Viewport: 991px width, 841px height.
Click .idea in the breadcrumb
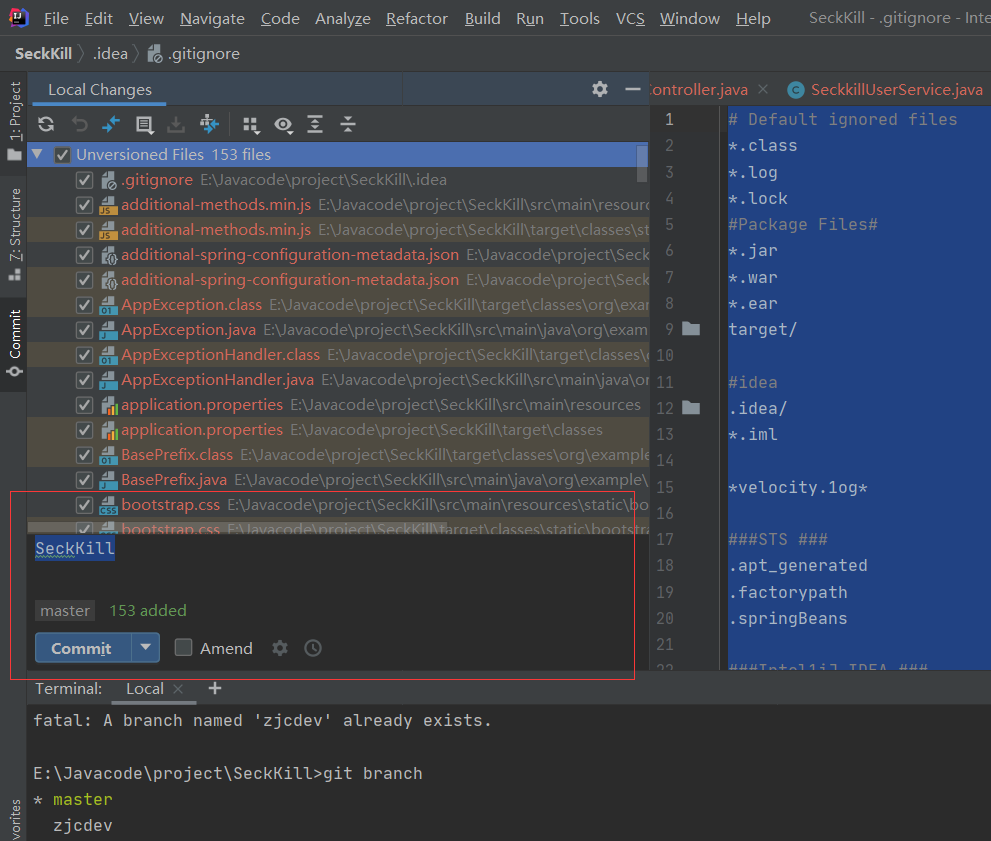click(110, 54)
